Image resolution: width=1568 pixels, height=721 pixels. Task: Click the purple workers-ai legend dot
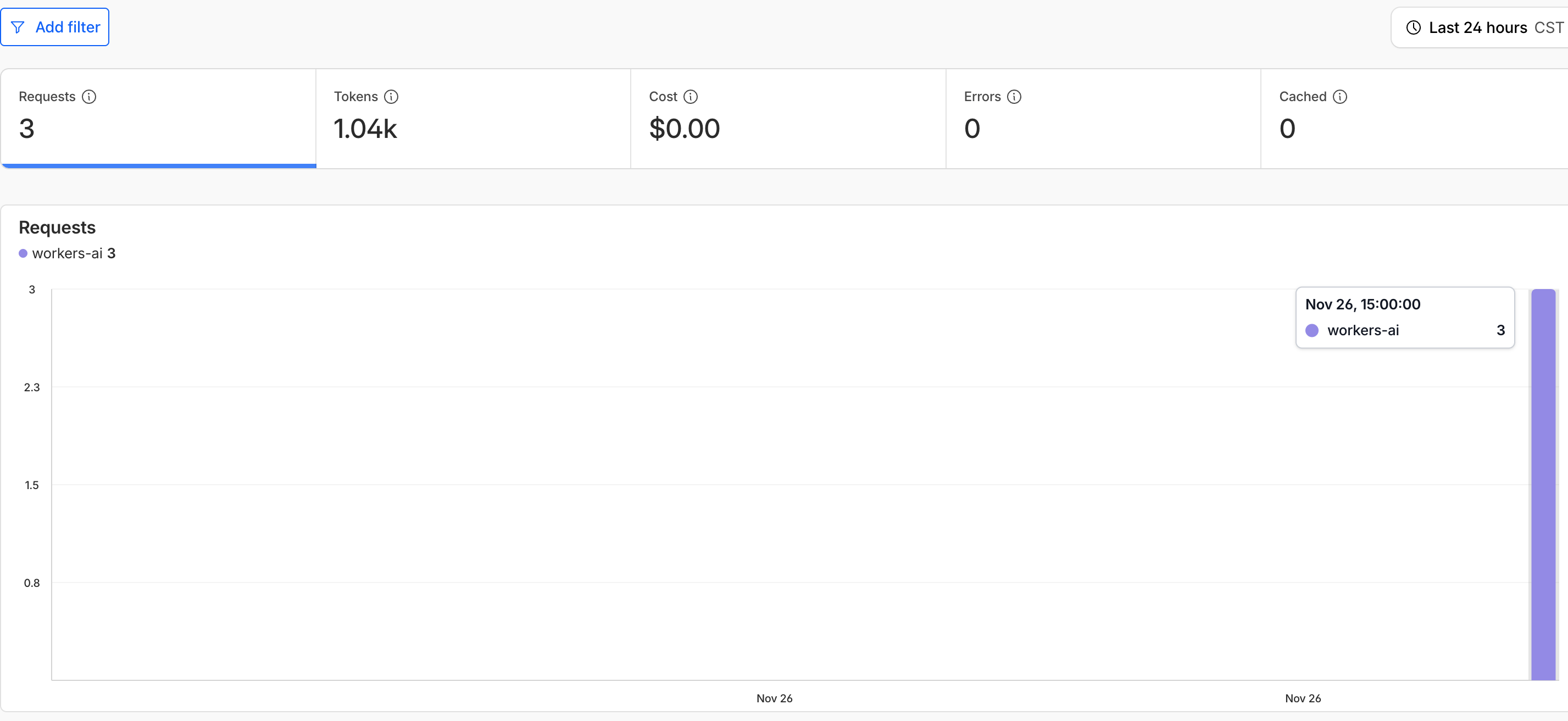click(x=23, y=253)
